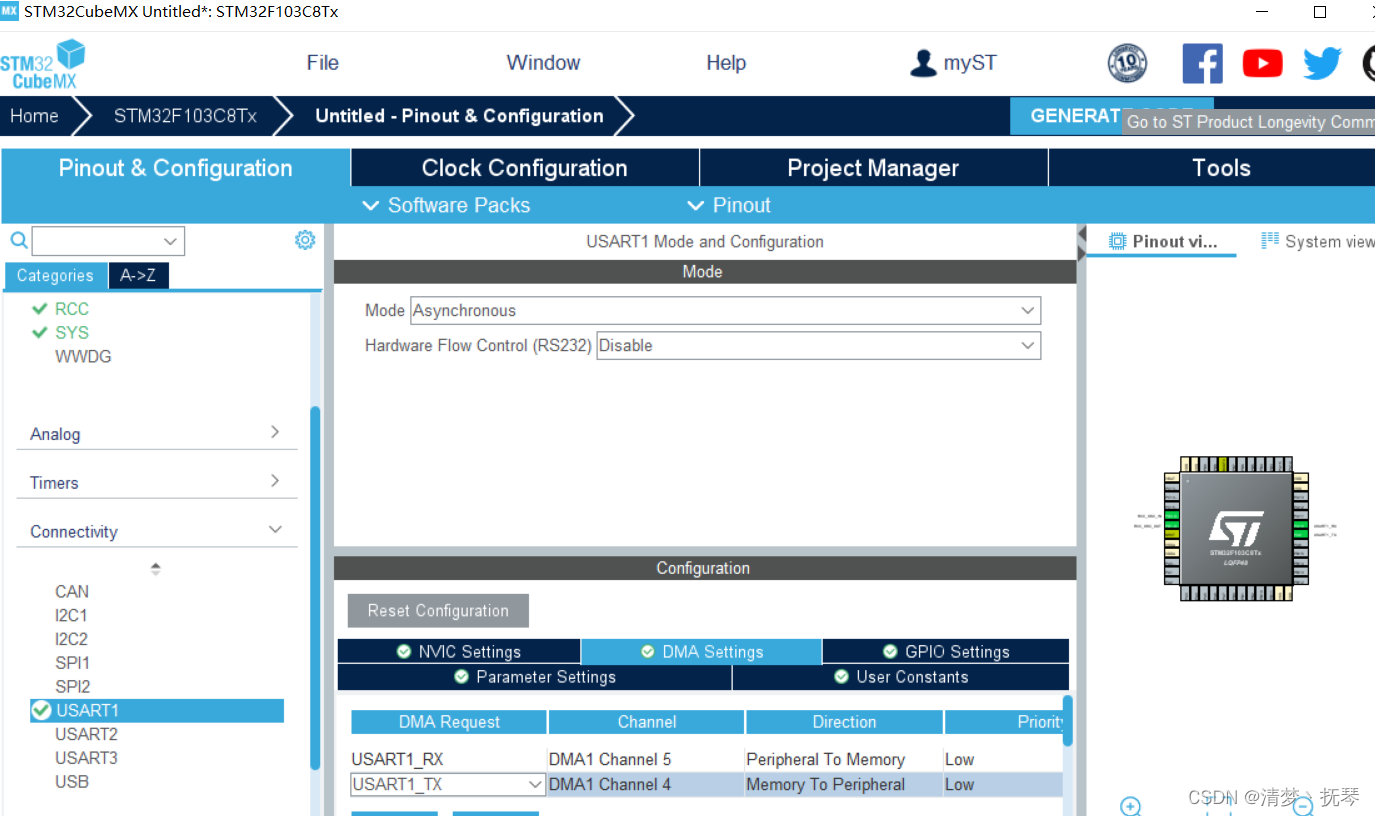This screenshot has width=1375, height=816.
Task: Open the categories gear settings icon
Action: [305, 240]
